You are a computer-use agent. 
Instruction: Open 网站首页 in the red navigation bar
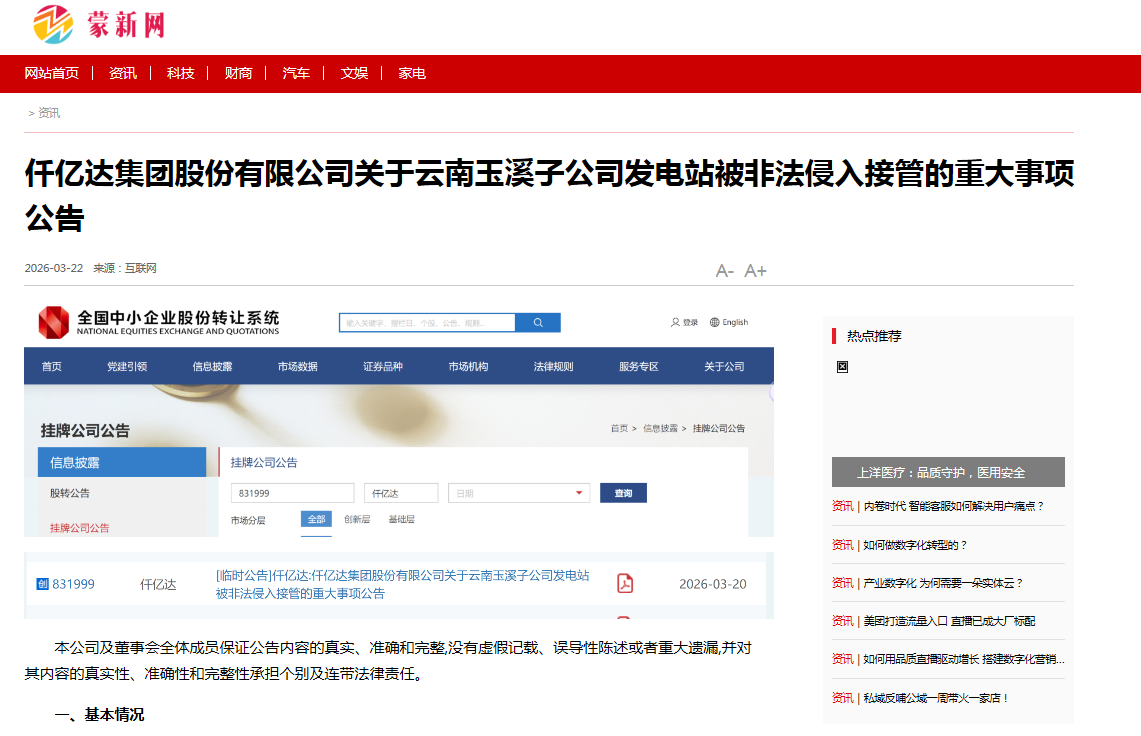[52, 74]
